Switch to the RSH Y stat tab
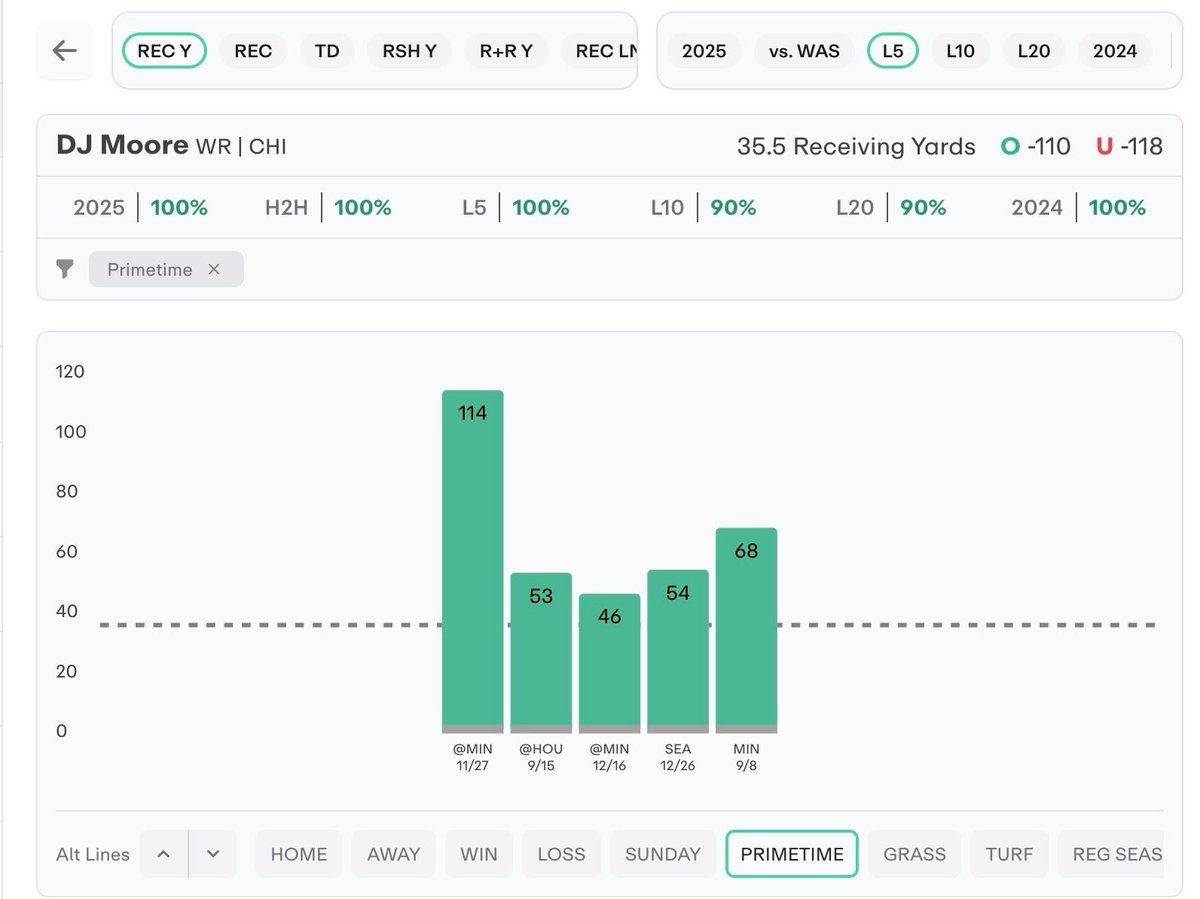The width and height of the screenshot is (1200, 899). pyautogui.click(x=410, y=50)
